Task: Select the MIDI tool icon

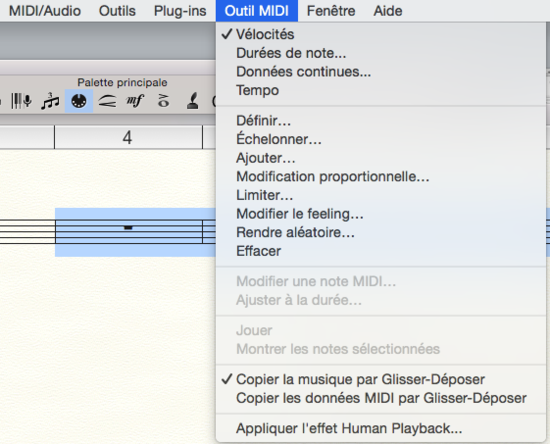Action: [79, 101]
